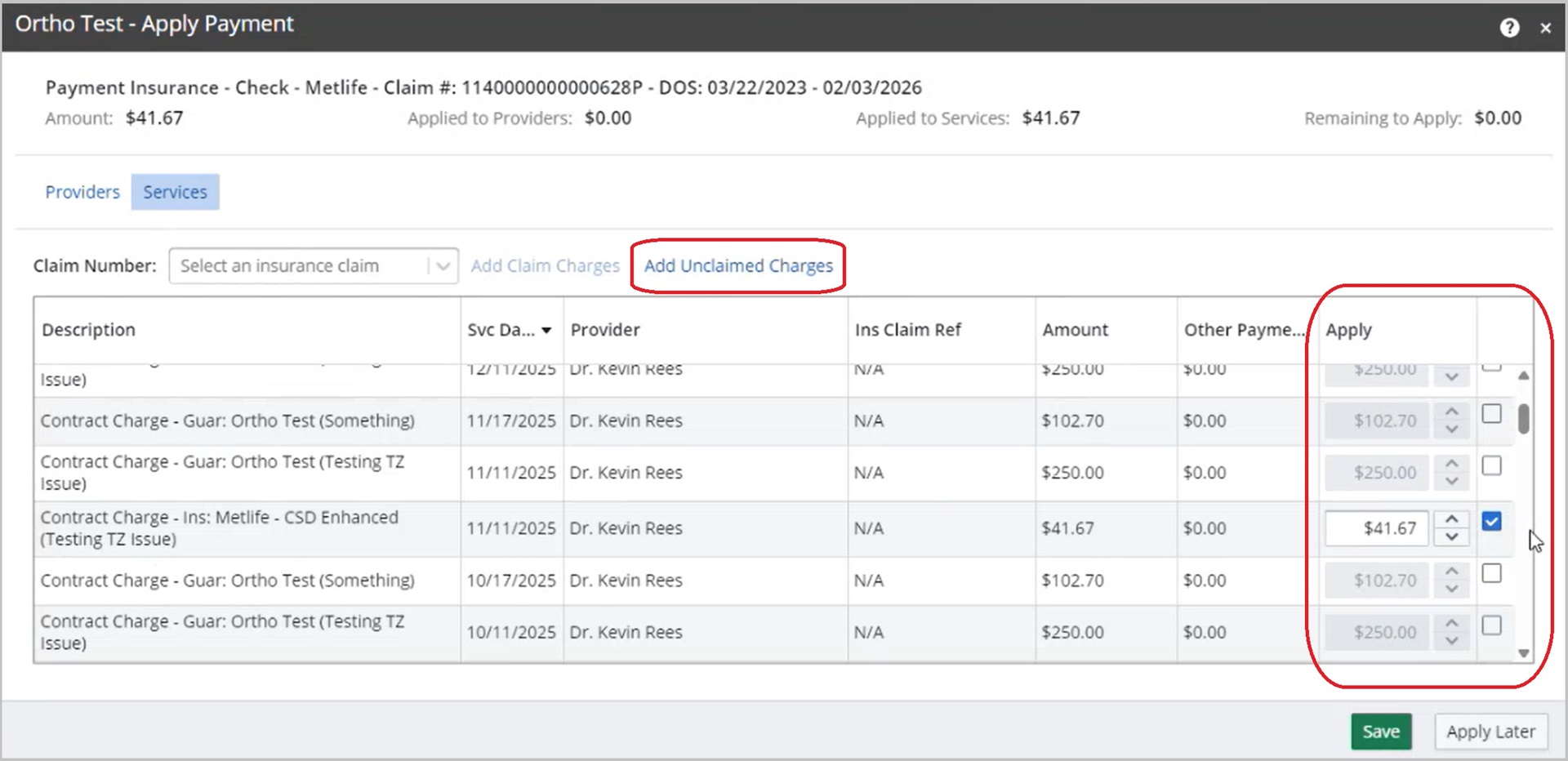Check the 10/17/2025 $102.70 charge checkbox
Screen dimensions: 1568x761
click(1491, 573)
